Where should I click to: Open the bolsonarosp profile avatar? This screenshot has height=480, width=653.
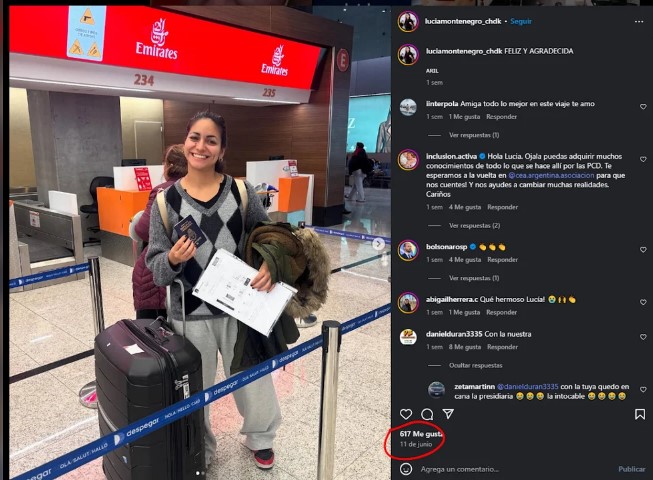[408, 251]
